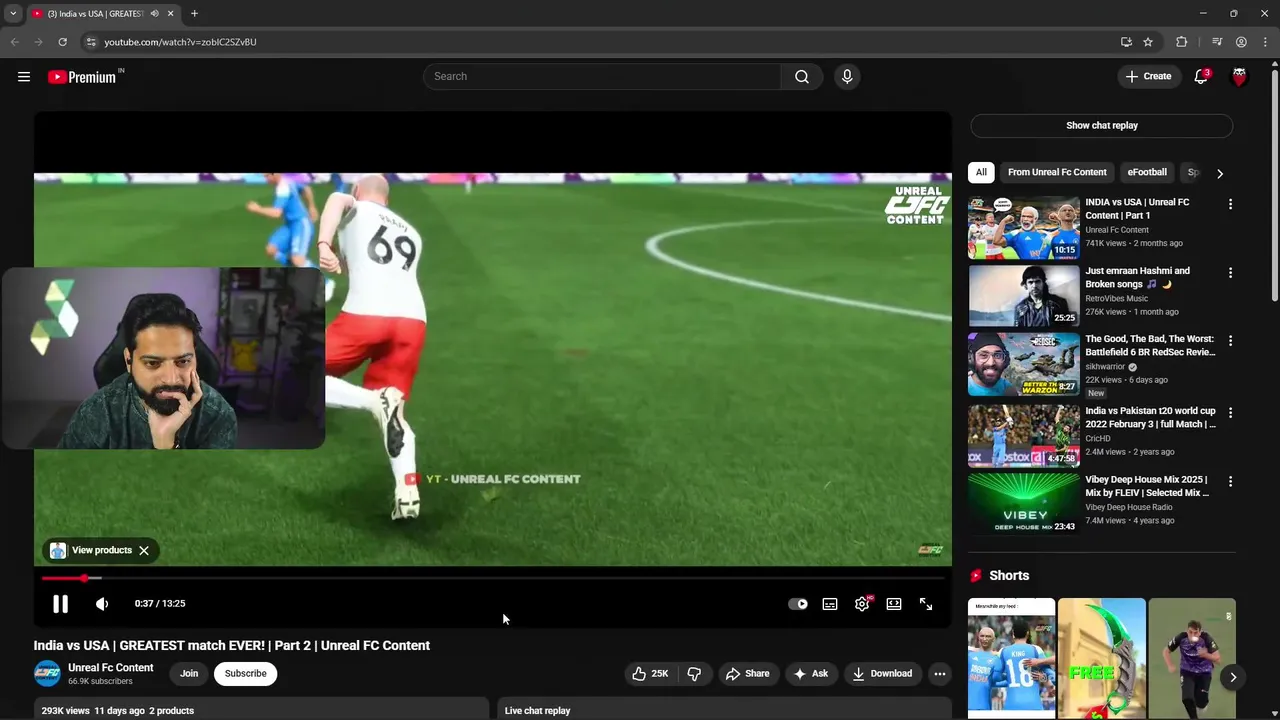Open View products shopping chip
Viewport: 1280px width, 720px height.
tap(91, 551)
